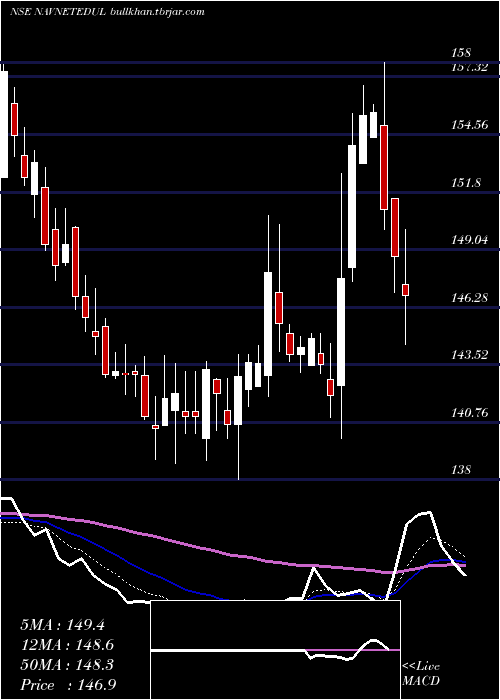Screen dimensions: 500x700
Task: Click the Price : 146.9 value
Action: tap(68, 685)
